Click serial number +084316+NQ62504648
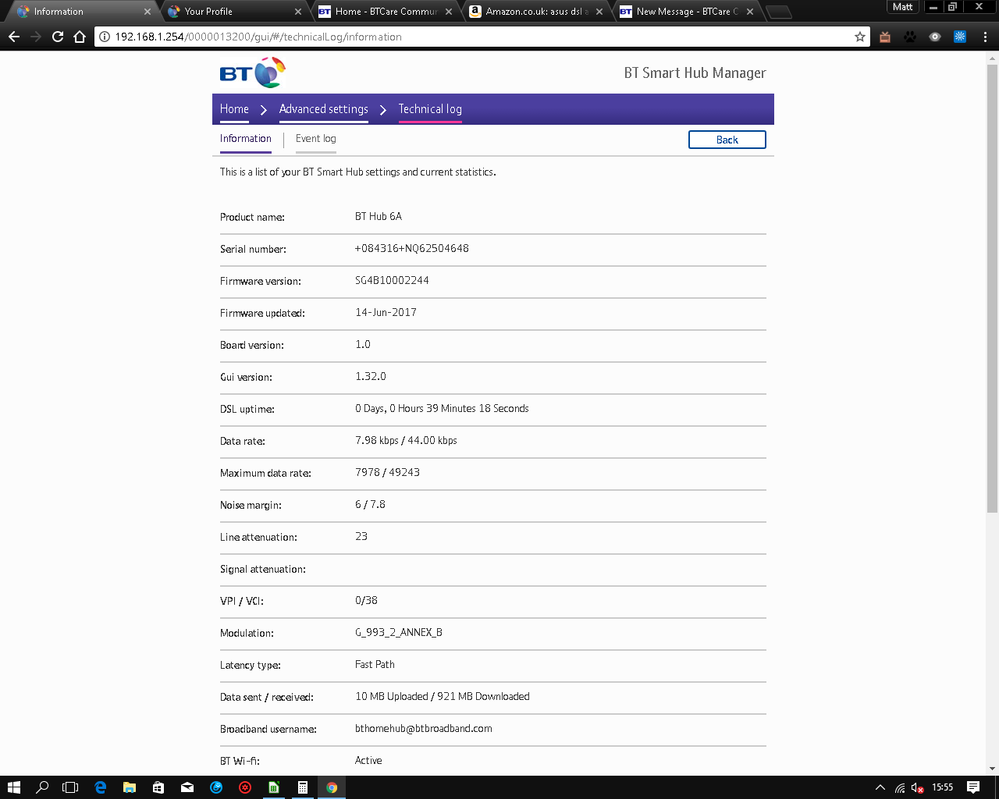Screen dimensions: 999x799 pyautogui.click(x=412, y=248)
